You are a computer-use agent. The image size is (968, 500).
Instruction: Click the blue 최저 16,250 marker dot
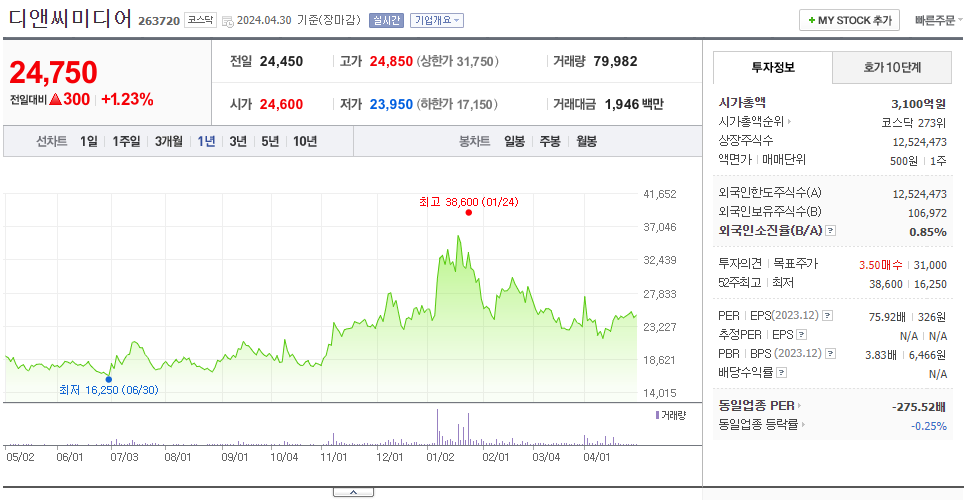(x=109, y=379)
